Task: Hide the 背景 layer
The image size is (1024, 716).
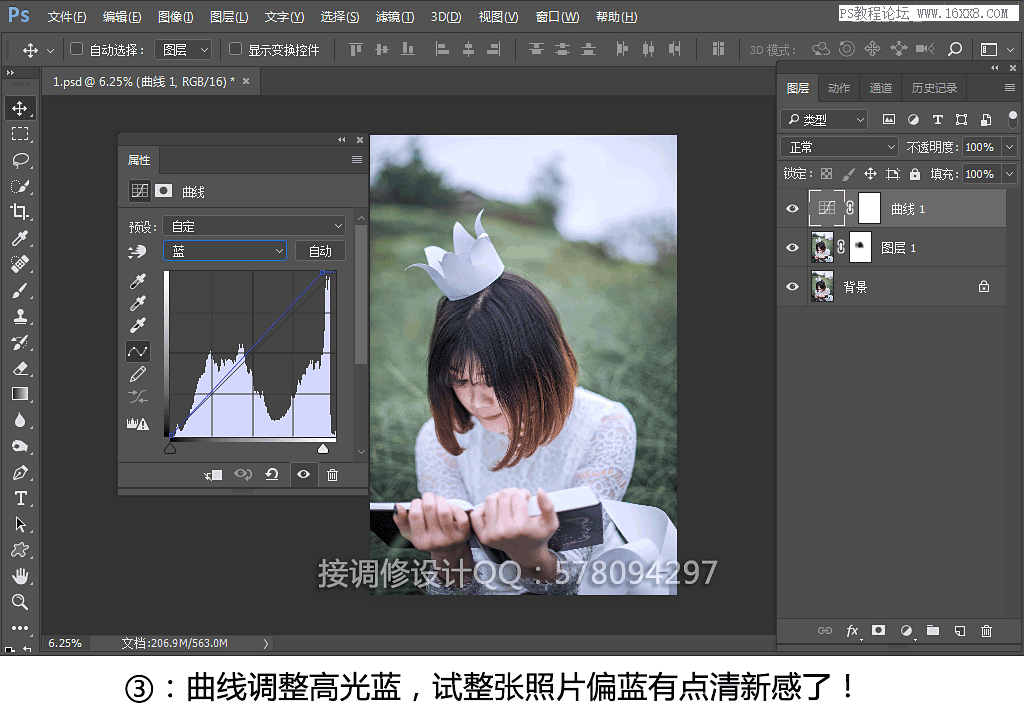Action: (x=792, y=287)
